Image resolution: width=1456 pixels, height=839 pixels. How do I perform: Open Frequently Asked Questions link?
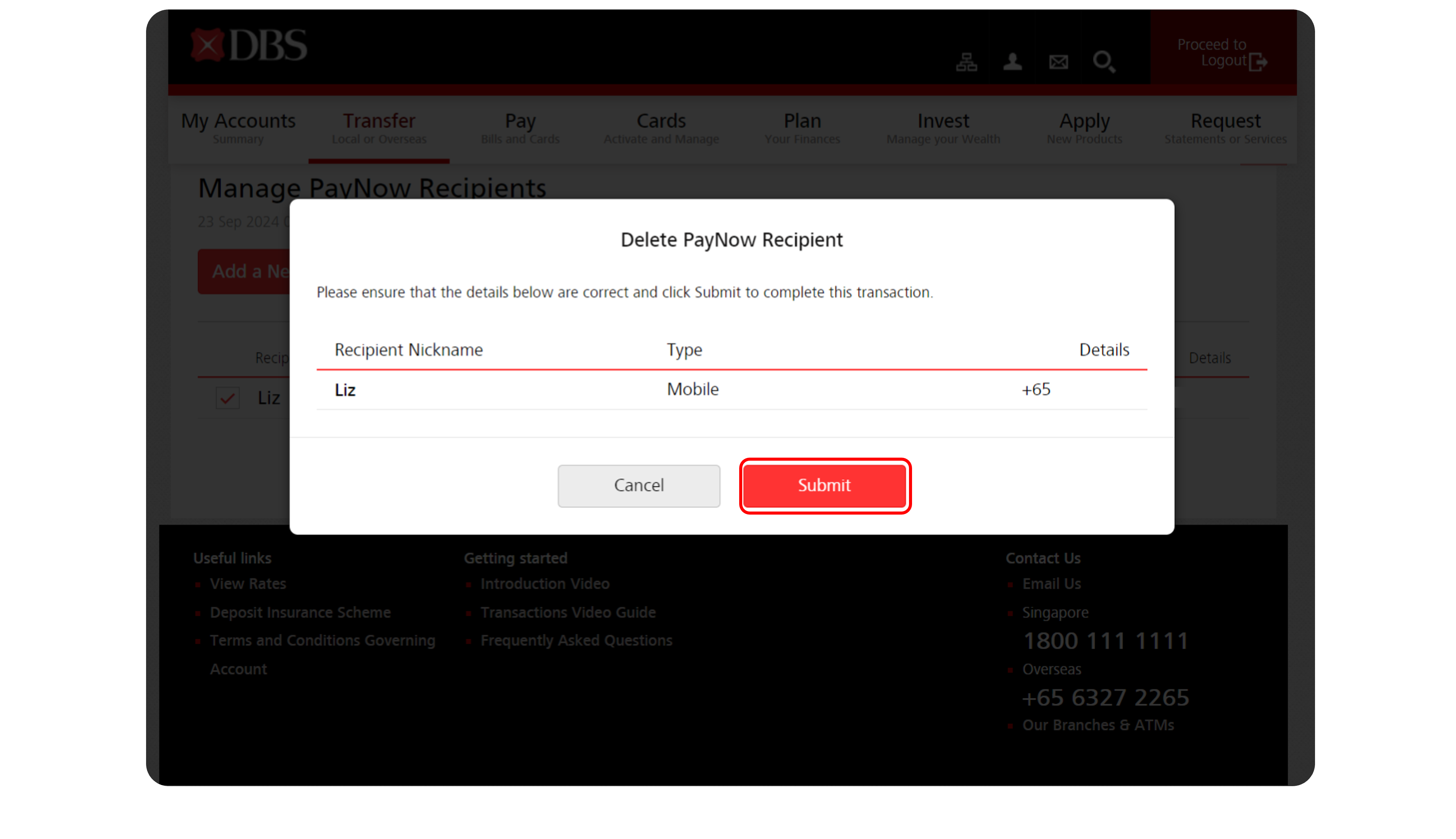pyautogui.click(x=576, y=640)
